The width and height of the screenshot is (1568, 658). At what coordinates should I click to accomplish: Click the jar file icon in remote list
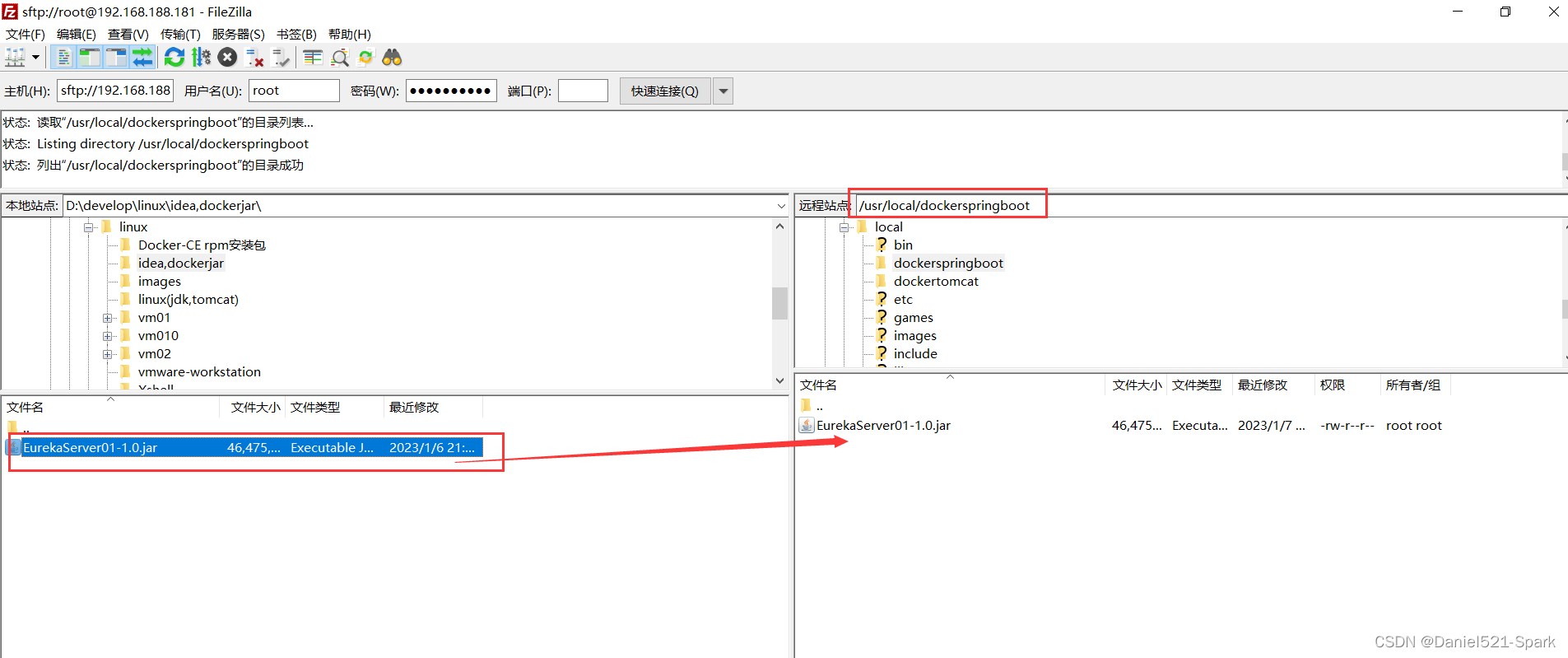(807, 426)
